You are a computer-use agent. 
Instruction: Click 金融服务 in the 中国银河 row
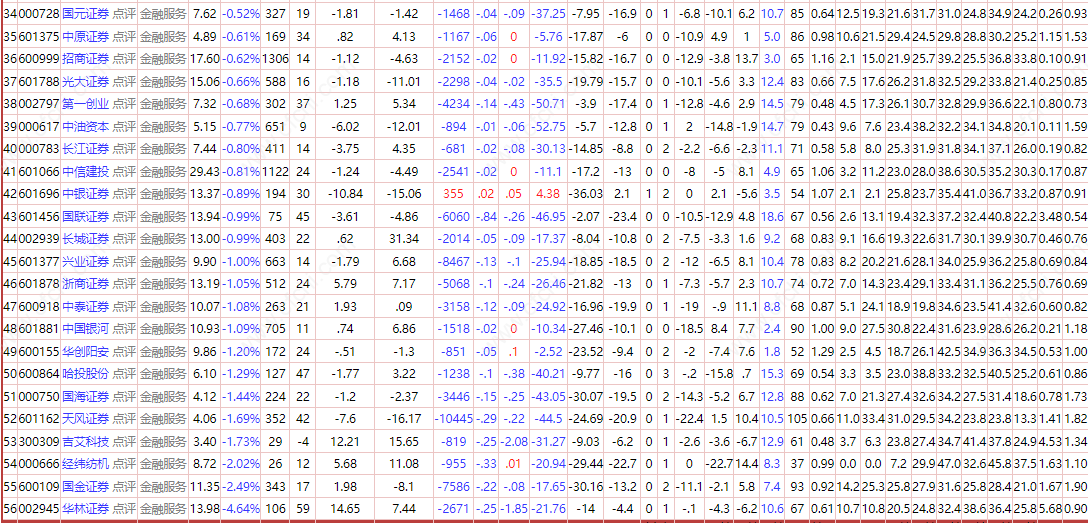pyautogui.click(x=163, y=329)
